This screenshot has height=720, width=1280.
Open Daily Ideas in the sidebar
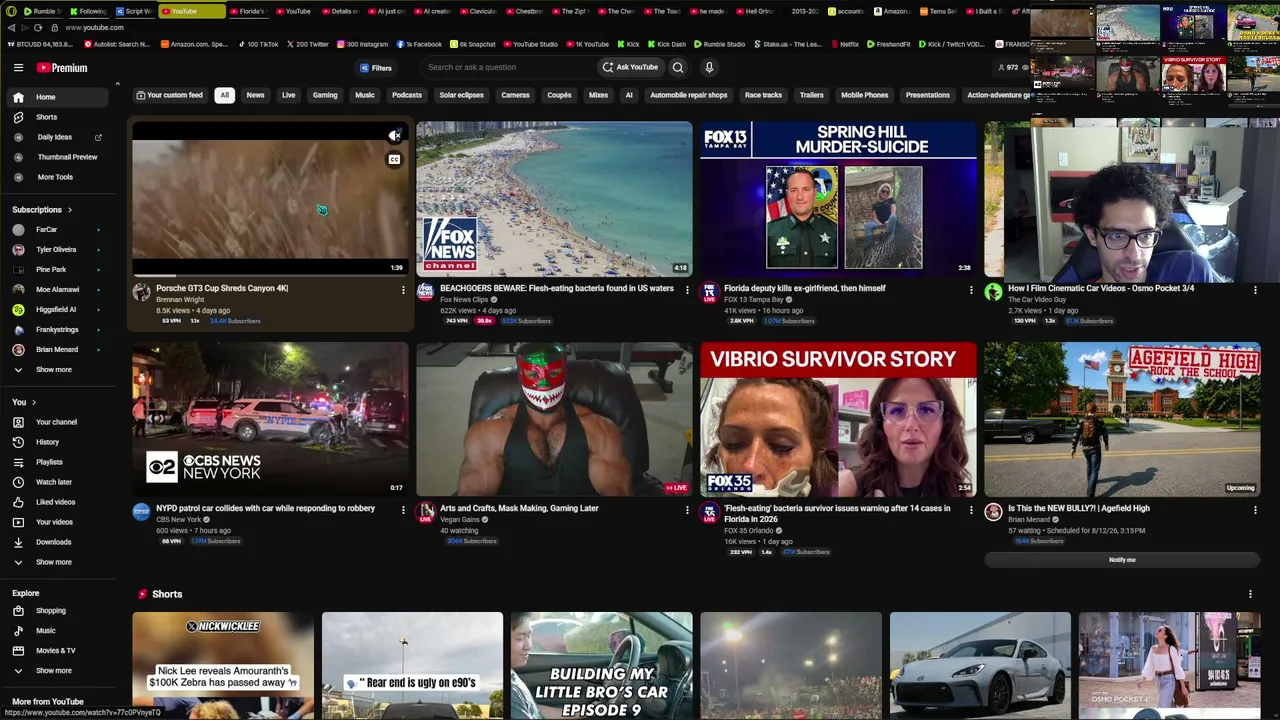pos(55,137)
